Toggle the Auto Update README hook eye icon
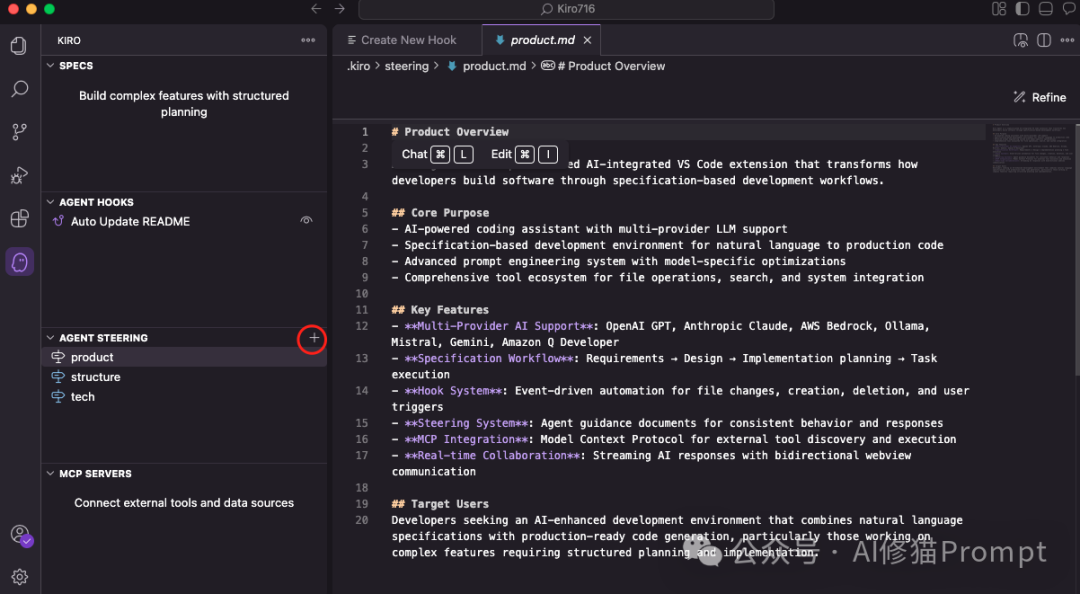Image resolution: width=1080 pixels, height=594 pixels. 307,221
